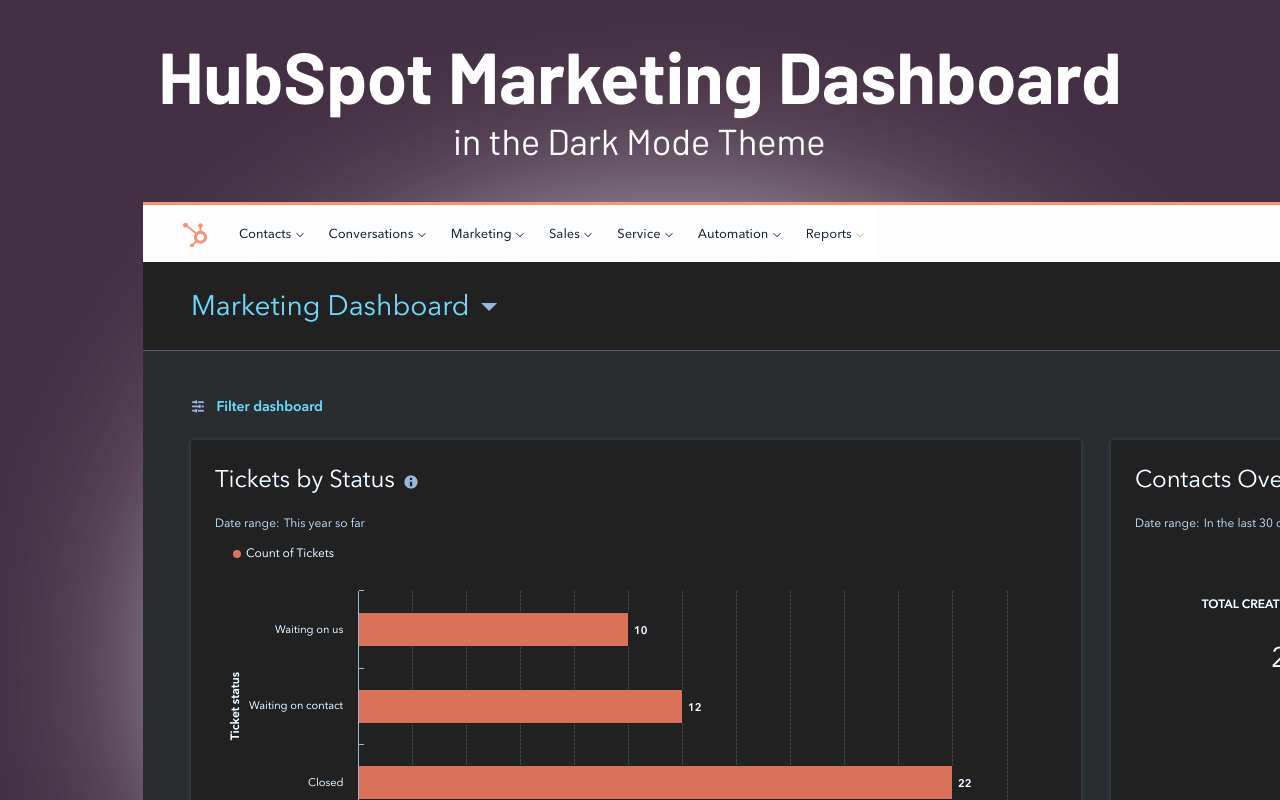Open the Service menu
Viewport: 1280px width, 800px height.
coord(645,234)
